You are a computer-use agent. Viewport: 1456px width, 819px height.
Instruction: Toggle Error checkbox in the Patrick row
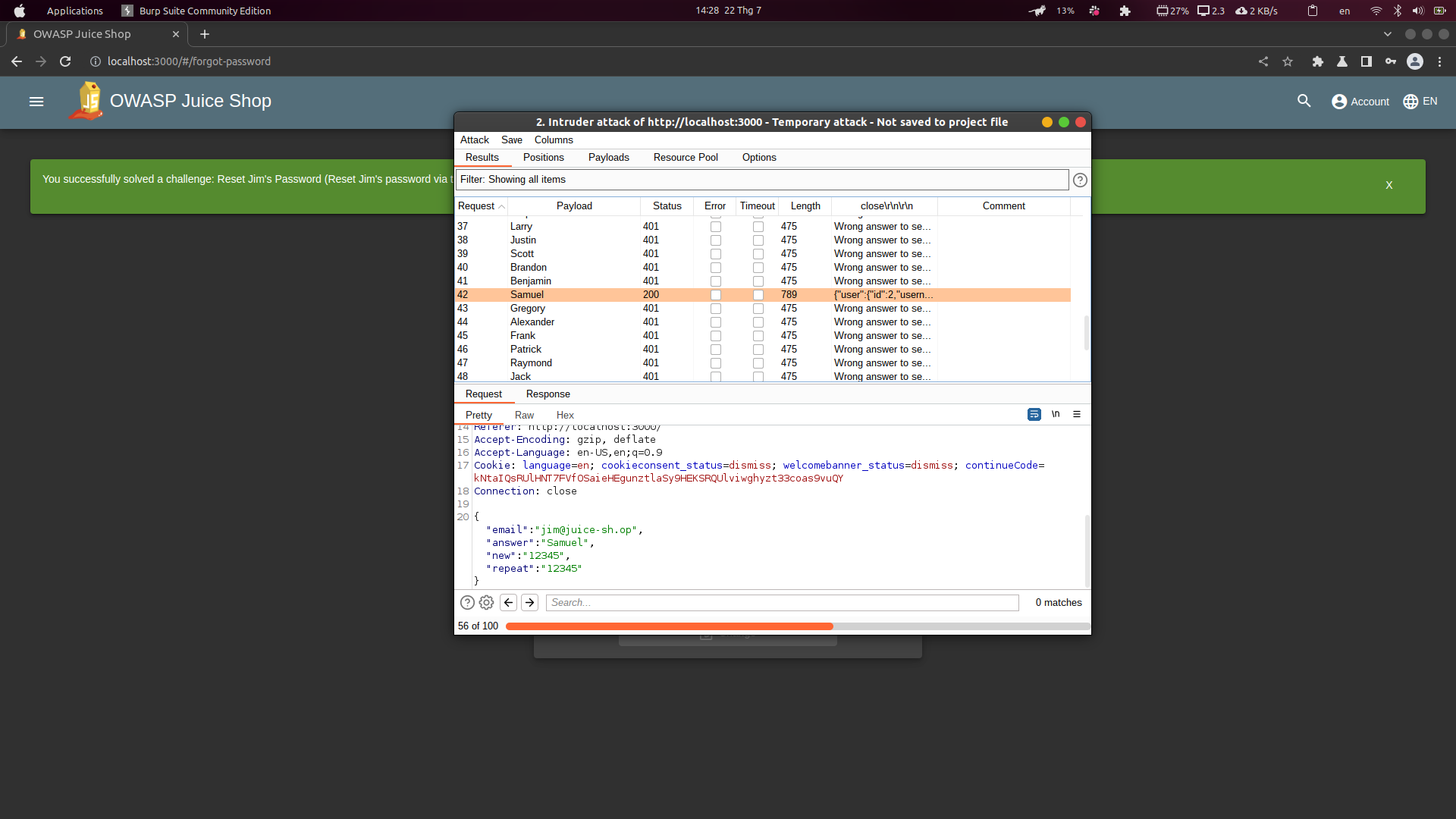pyautogui.click(x=716, y=350)
